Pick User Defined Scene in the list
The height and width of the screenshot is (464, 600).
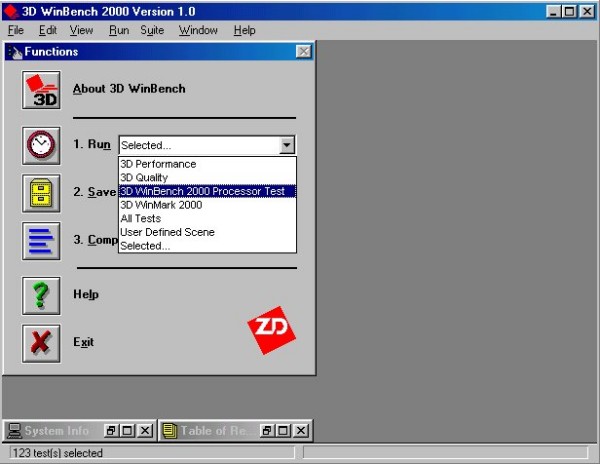pos(207,232)
